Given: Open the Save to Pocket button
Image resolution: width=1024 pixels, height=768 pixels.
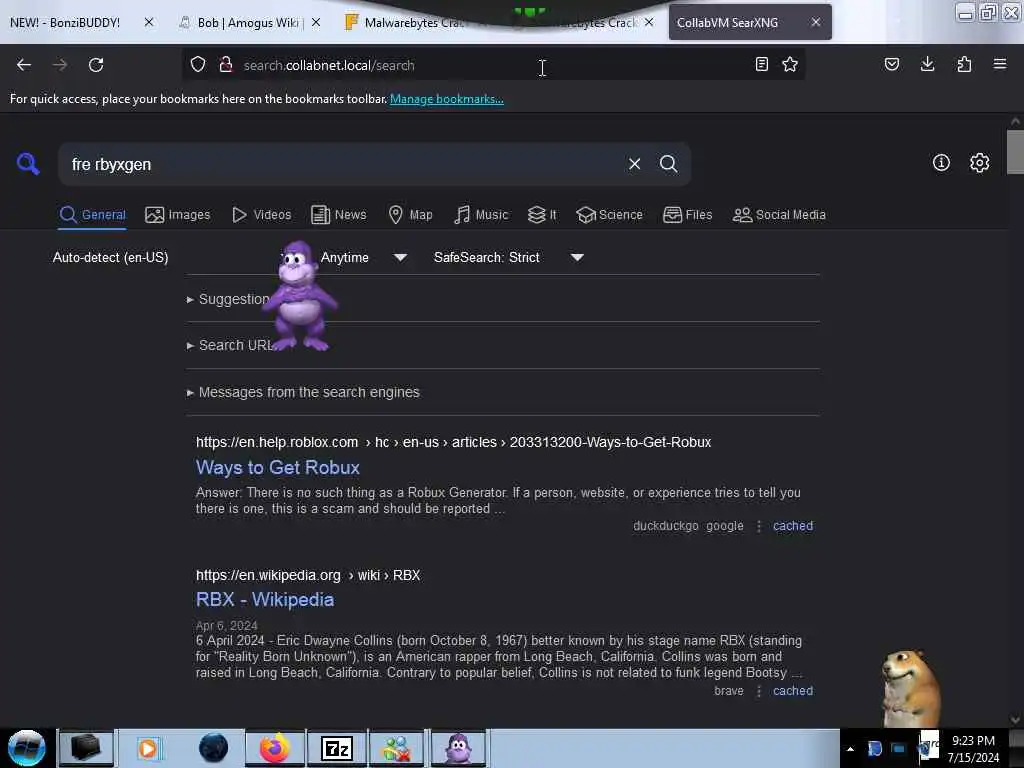Looking at the screenshot, I should [x=892, y=64].
